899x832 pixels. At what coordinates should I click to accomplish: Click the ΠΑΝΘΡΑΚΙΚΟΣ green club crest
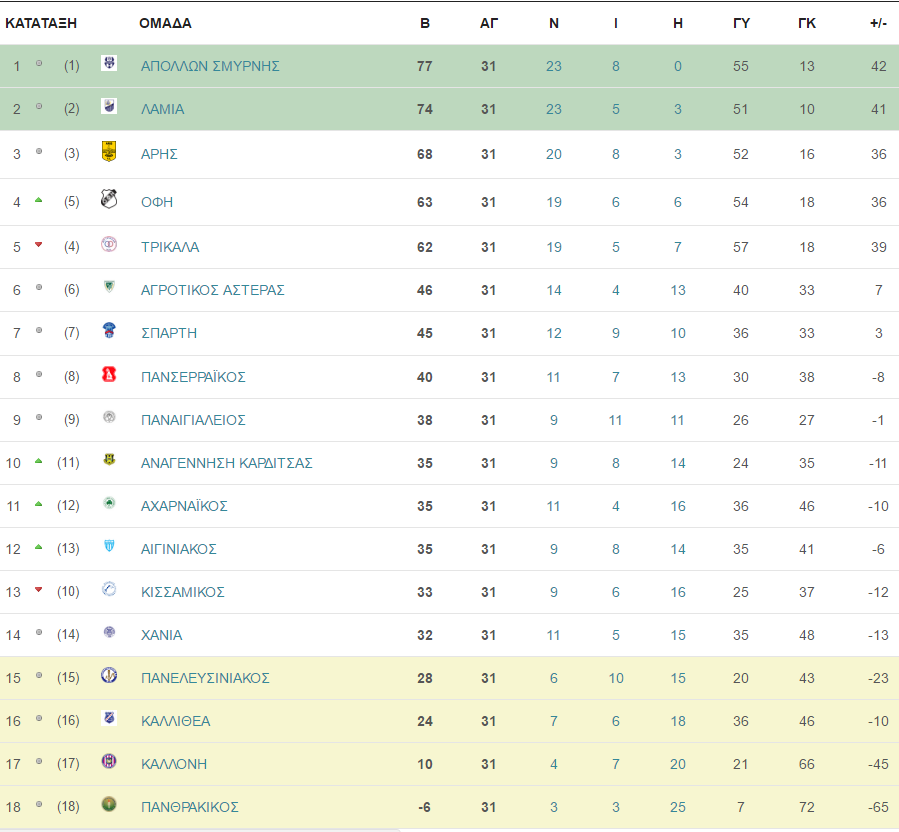click(109, 804)
